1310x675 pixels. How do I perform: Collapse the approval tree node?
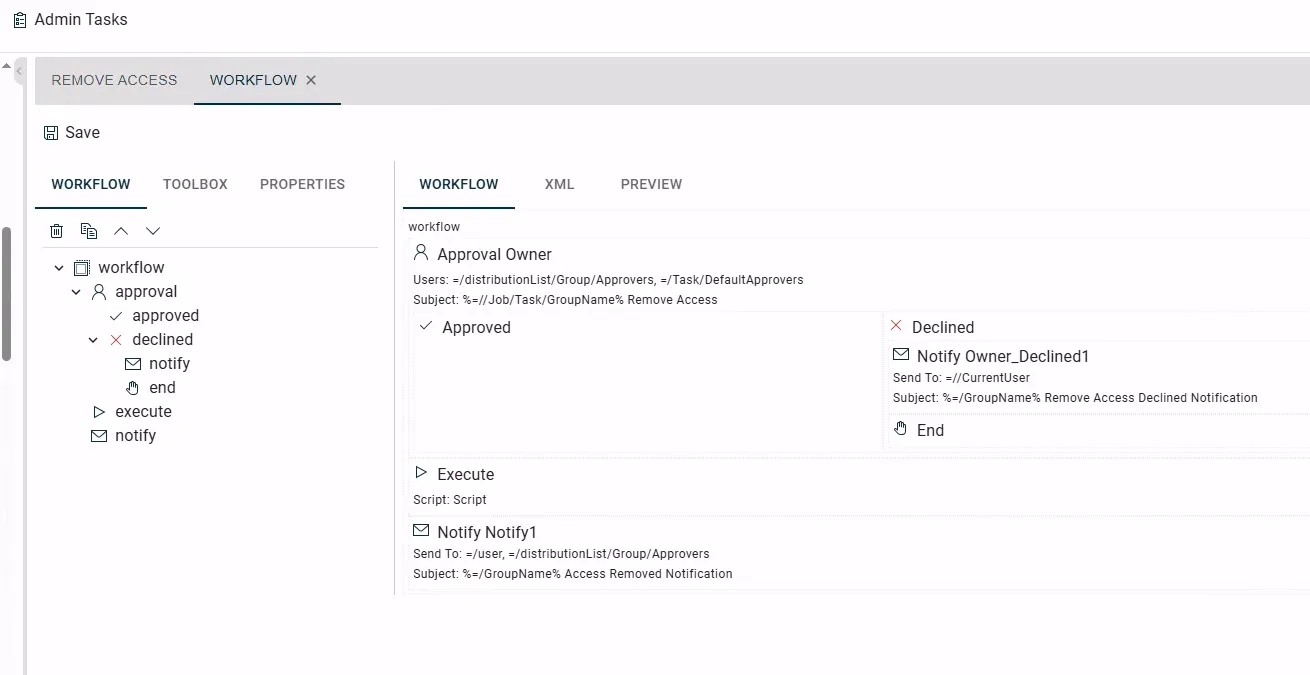(x=76, y=292)
